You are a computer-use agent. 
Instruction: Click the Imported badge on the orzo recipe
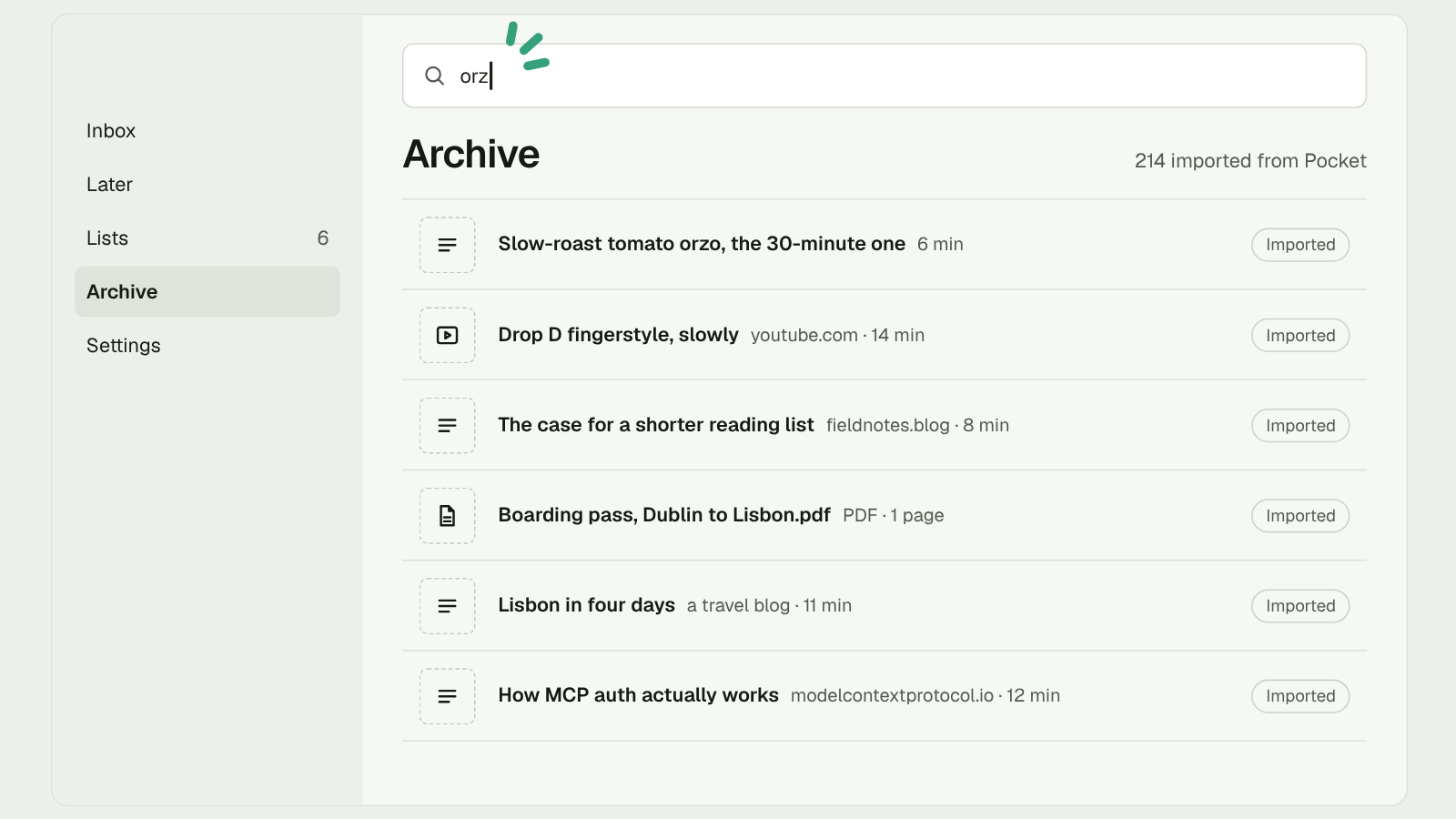[1300, 245]
